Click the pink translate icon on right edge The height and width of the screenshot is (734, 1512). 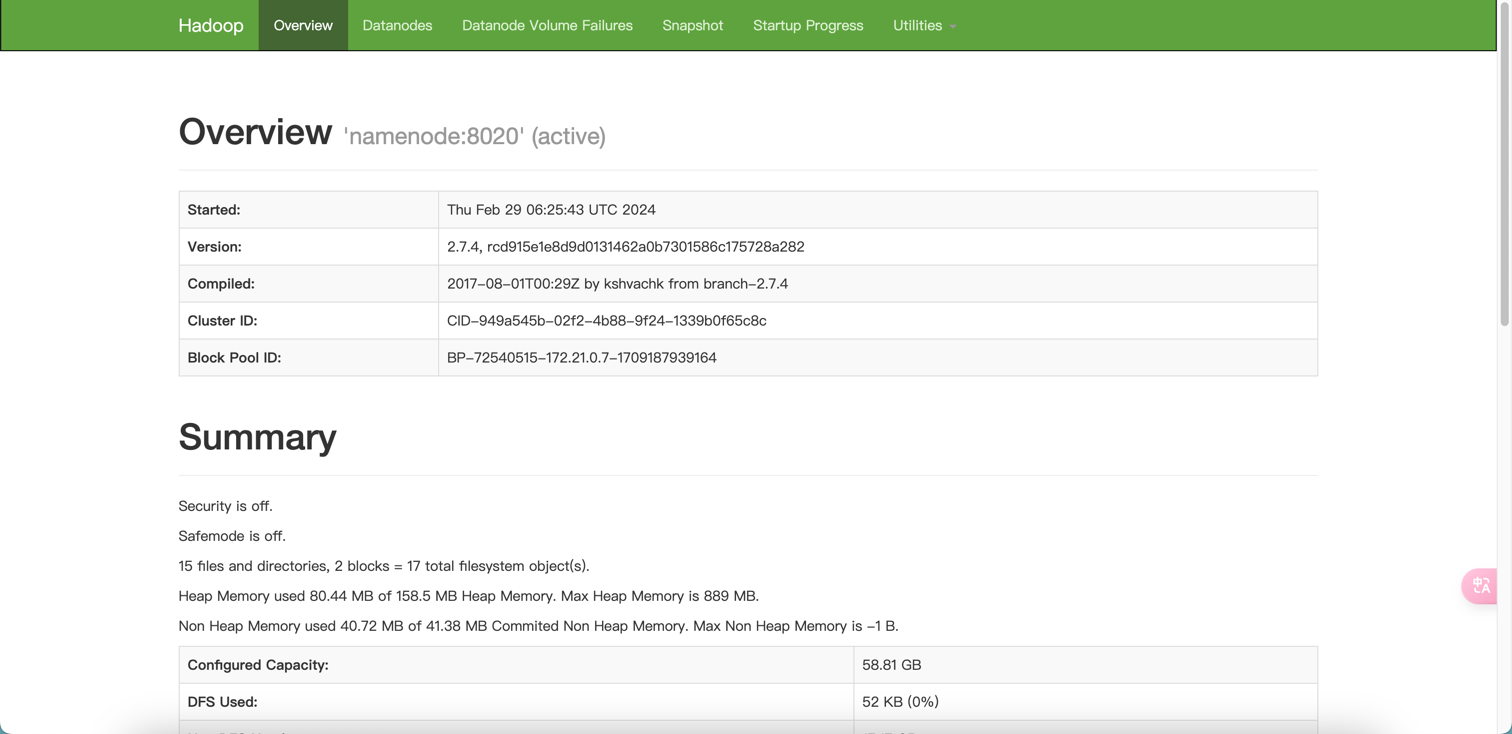pyautogui.click(x=1481, y=586)
